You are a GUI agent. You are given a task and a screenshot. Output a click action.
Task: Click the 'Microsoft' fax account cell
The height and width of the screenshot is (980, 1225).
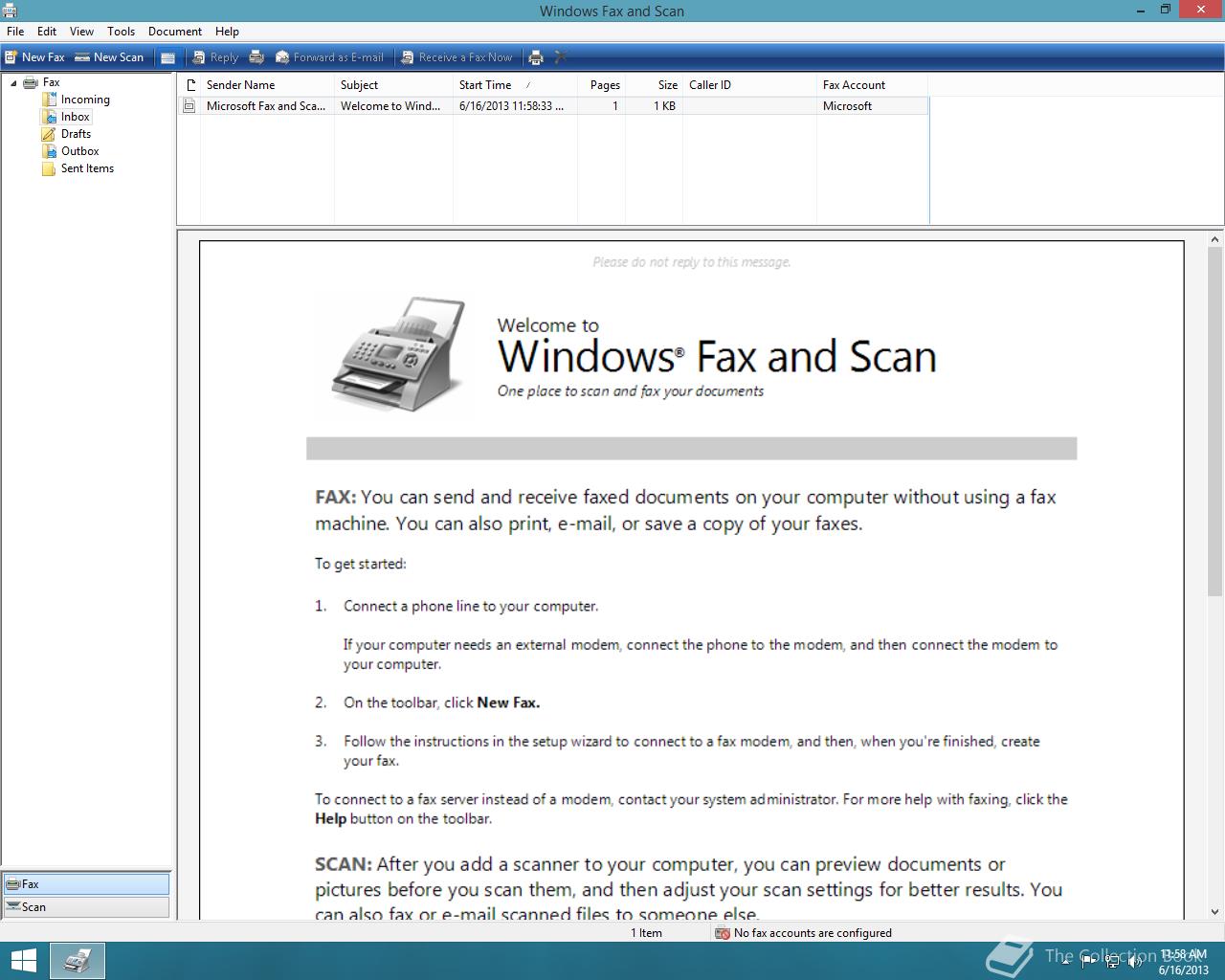847,106
